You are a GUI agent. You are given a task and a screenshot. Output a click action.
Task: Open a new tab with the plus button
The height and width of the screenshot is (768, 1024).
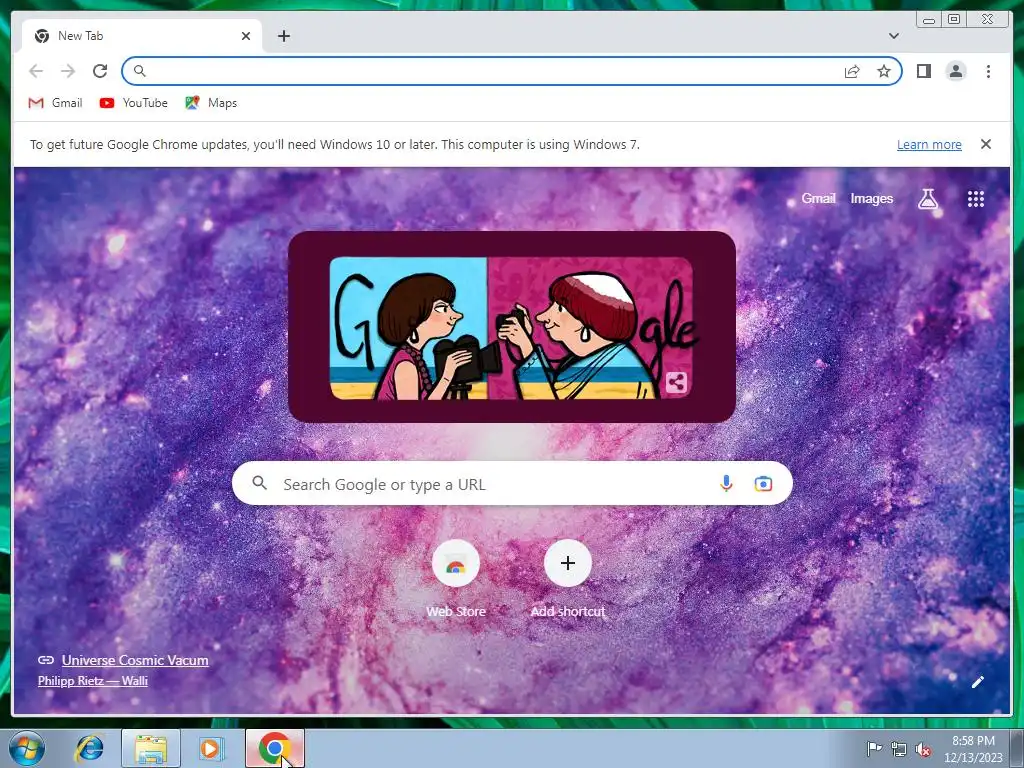pyautogui.click(x=283, y=36)
